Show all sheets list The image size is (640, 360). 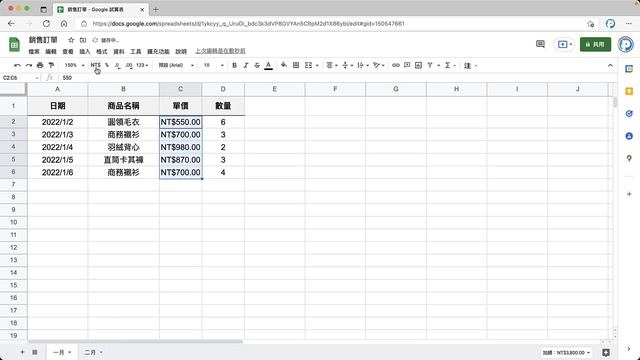point(35,352)
